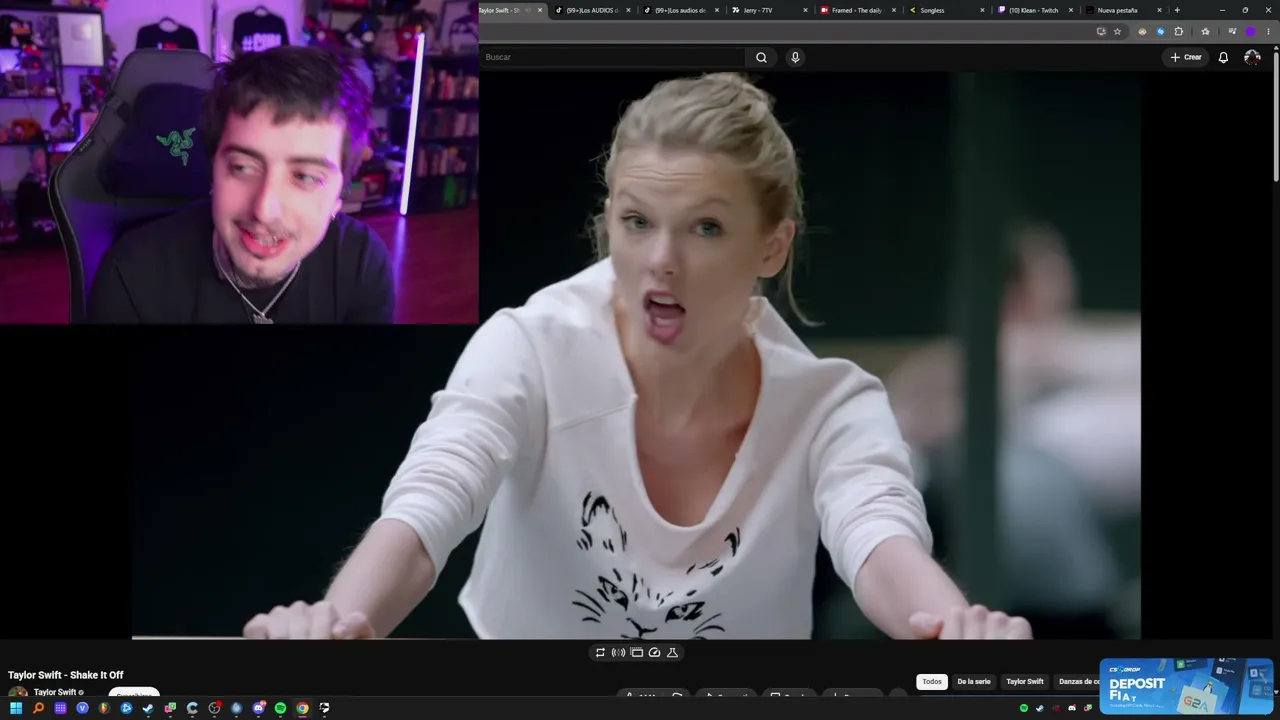This screenshot has height=720, width=1280.
Task: Open the playback speed gauge icon
Action: 654,652
